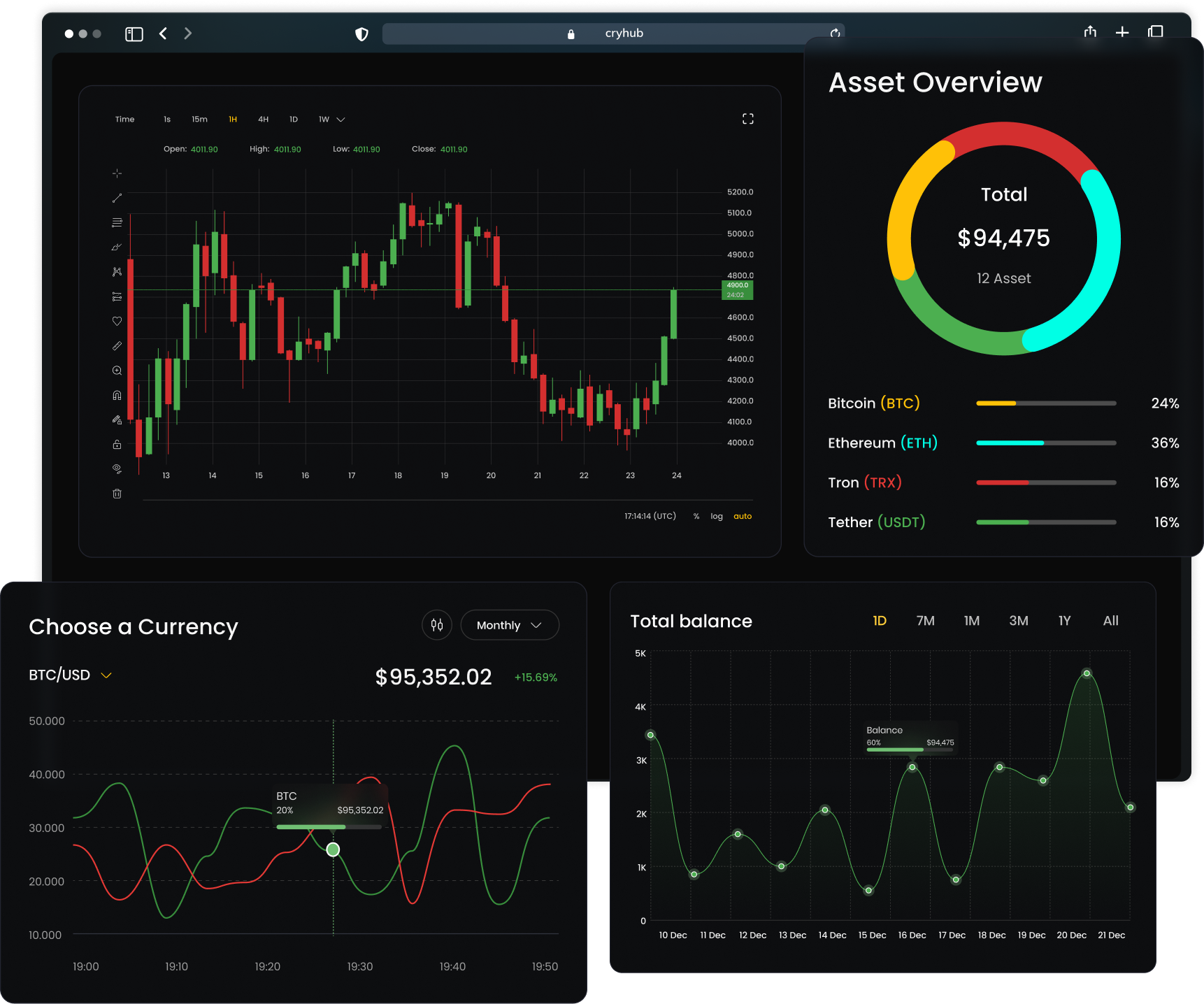Viewport: 1204px width, 1004px height.
Task: Select the trend line drawing tool
Action: [x=117, y=199]
